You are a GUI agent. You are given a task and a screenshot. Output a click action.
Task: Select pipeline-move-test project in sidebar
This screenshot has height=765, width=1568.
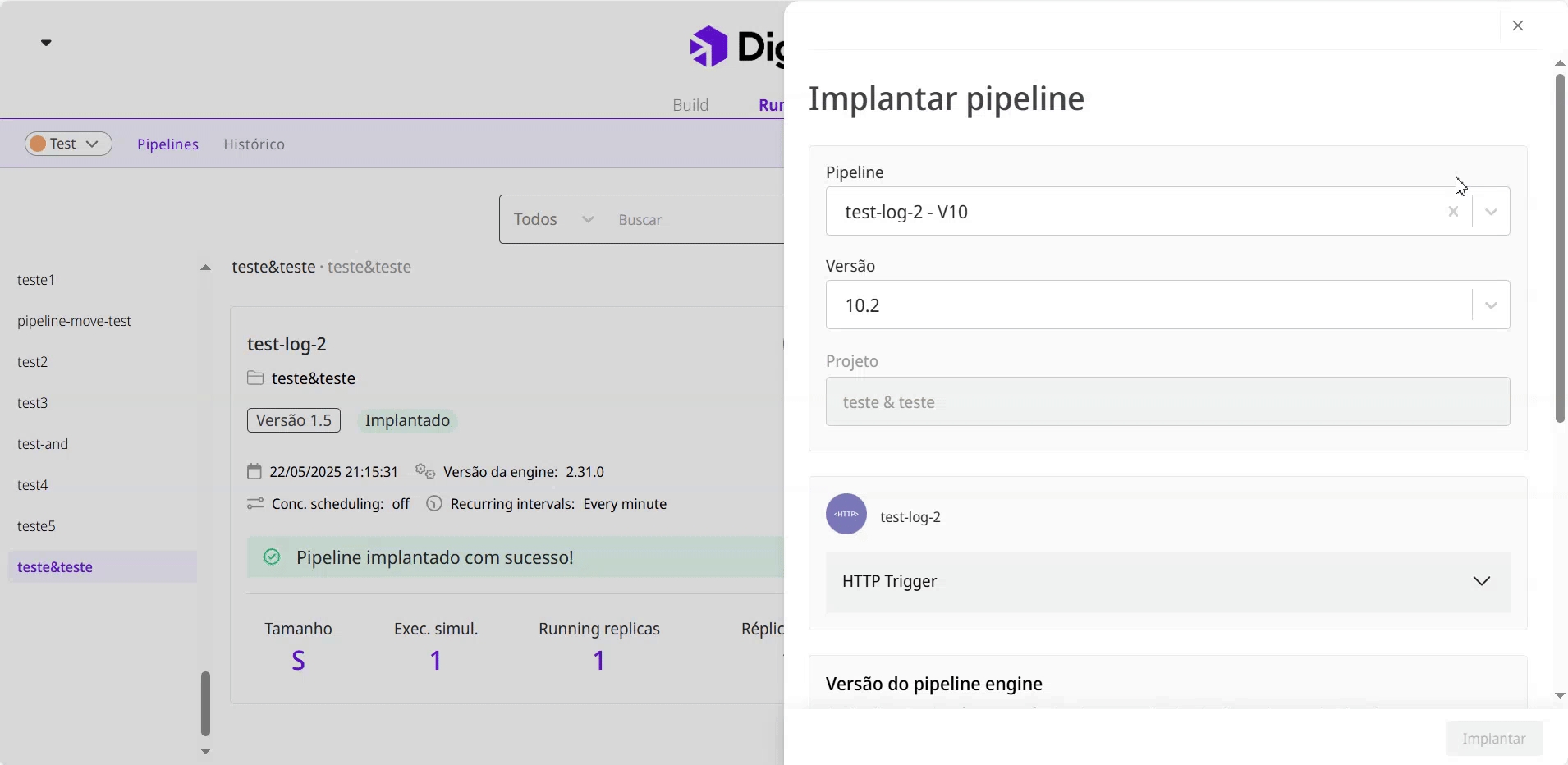pos(75,321)
